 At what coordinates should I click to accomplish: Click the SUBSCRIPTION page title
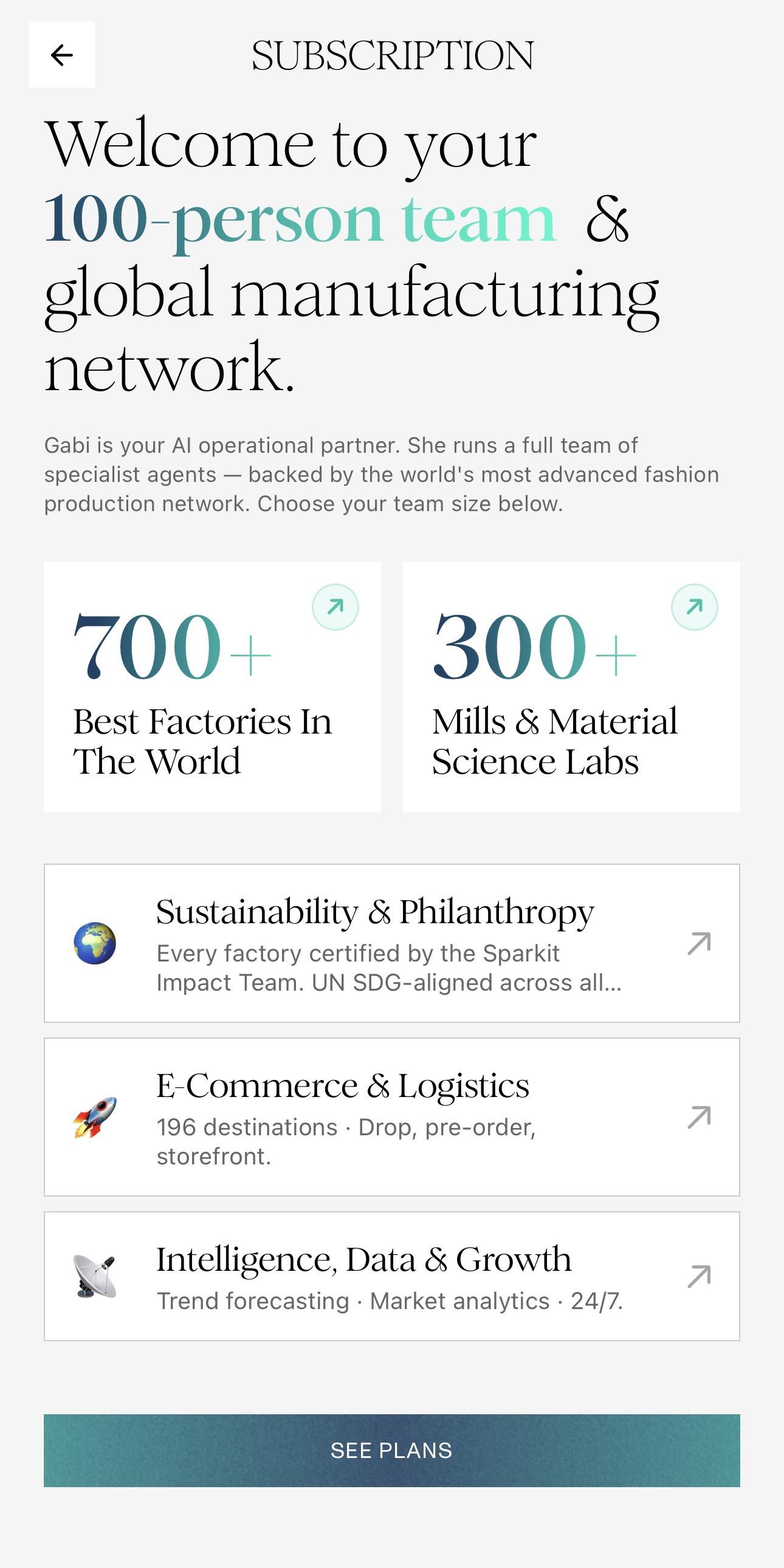[x=393, y=55]
